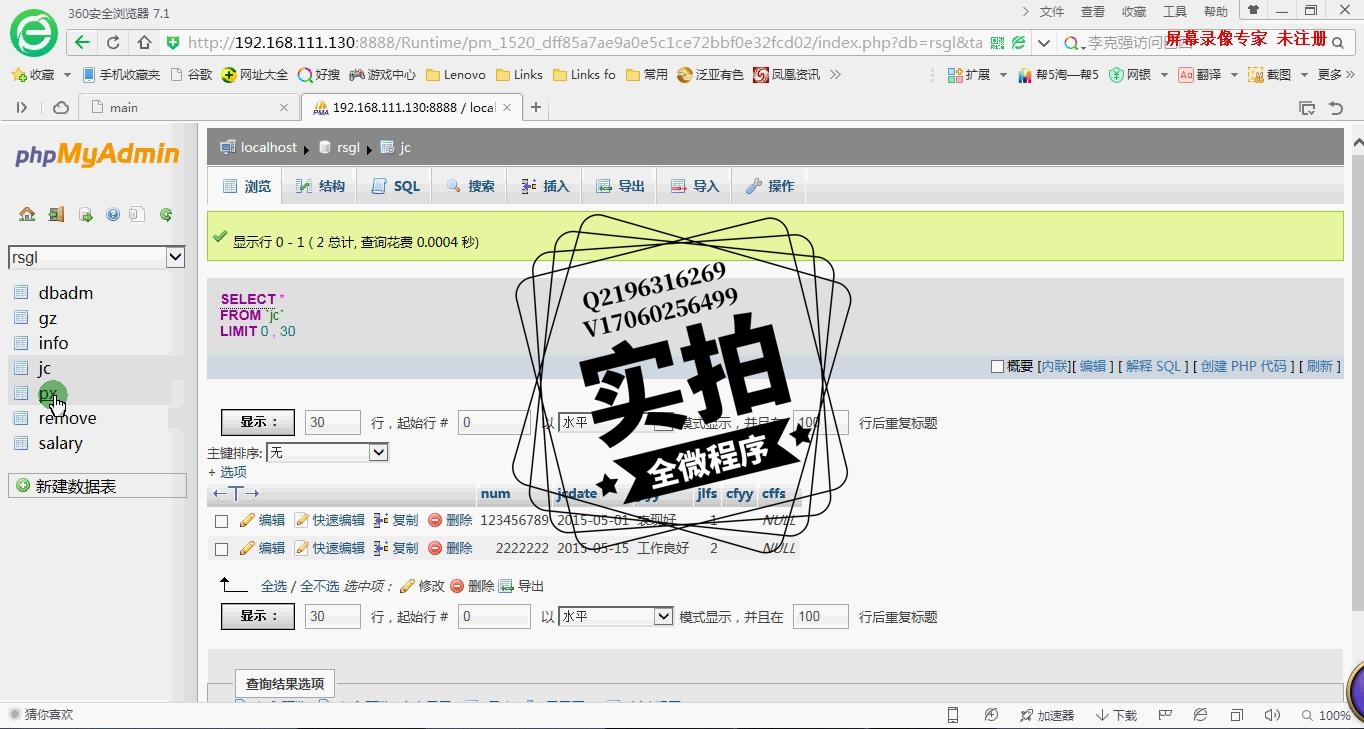This screenshot has width=1364, height=729.
Task: Switch to the 浏览 browse tab
Action: (x=246, y=186)
